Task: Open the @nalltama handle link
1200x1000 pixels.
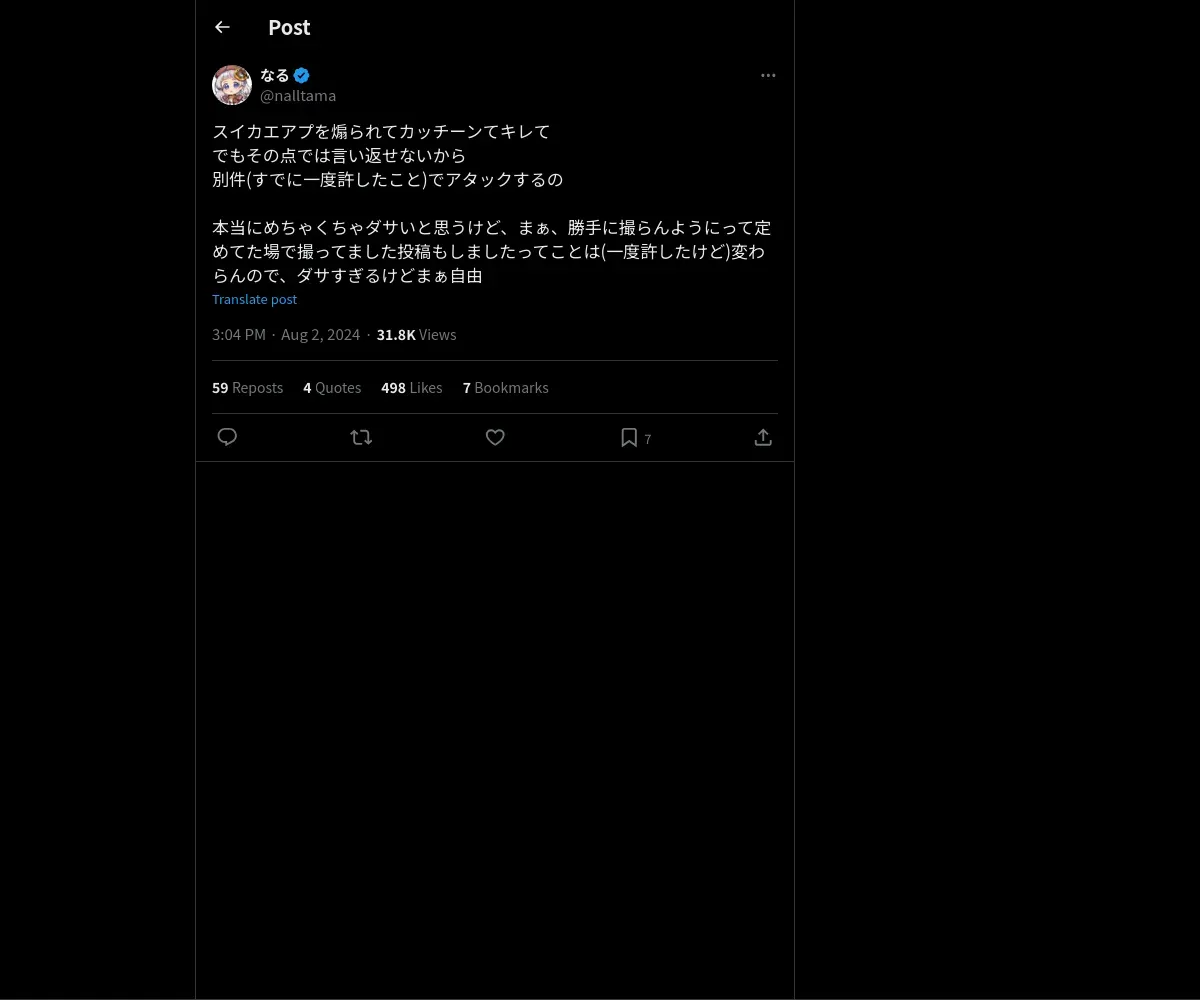Action: coord(298,95)
